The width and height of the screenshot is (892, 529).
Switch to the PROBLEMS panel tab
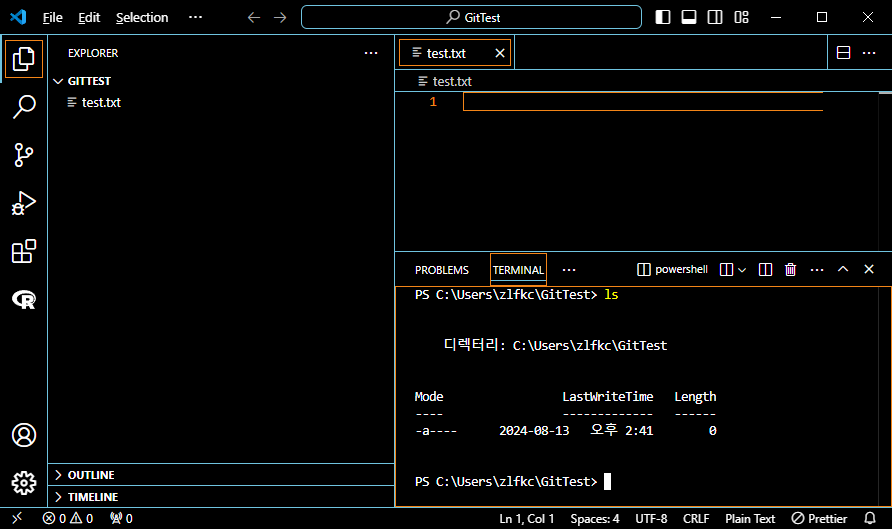tap(442, 270)
